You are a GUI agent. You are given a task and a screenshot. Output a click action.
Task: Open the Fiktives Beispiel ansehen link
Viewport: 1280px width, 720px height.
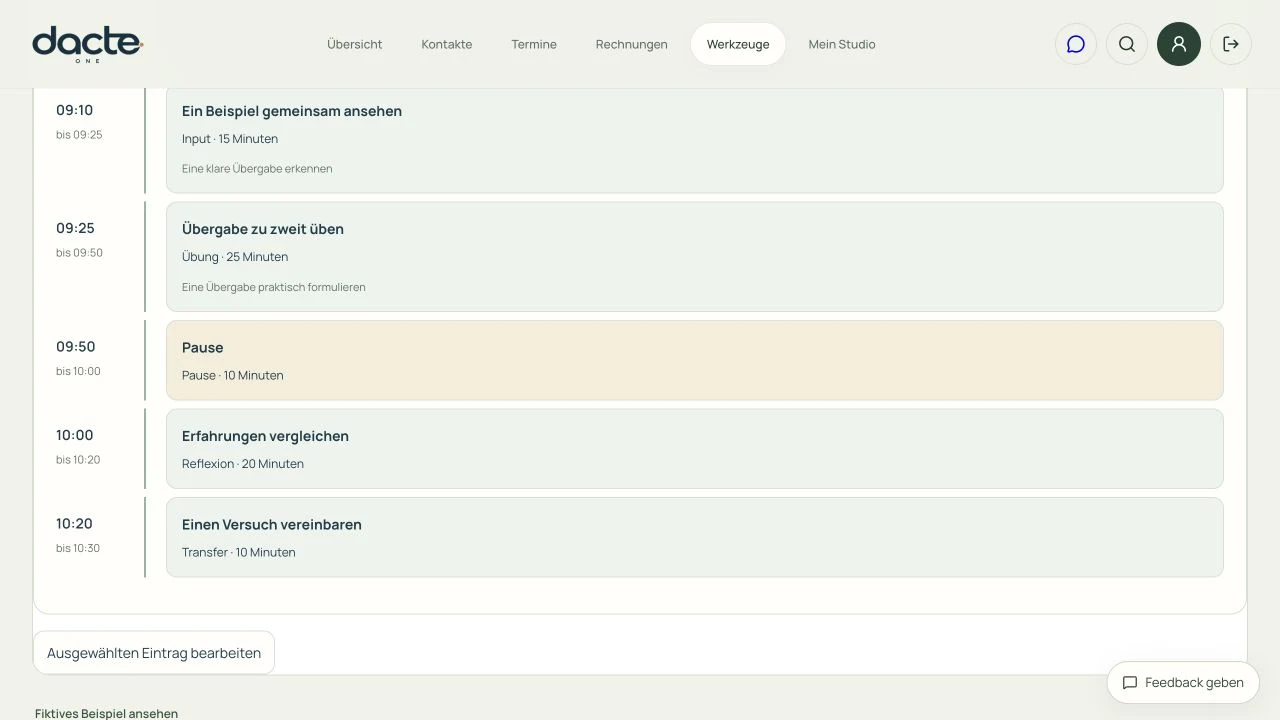coord(106,713)
